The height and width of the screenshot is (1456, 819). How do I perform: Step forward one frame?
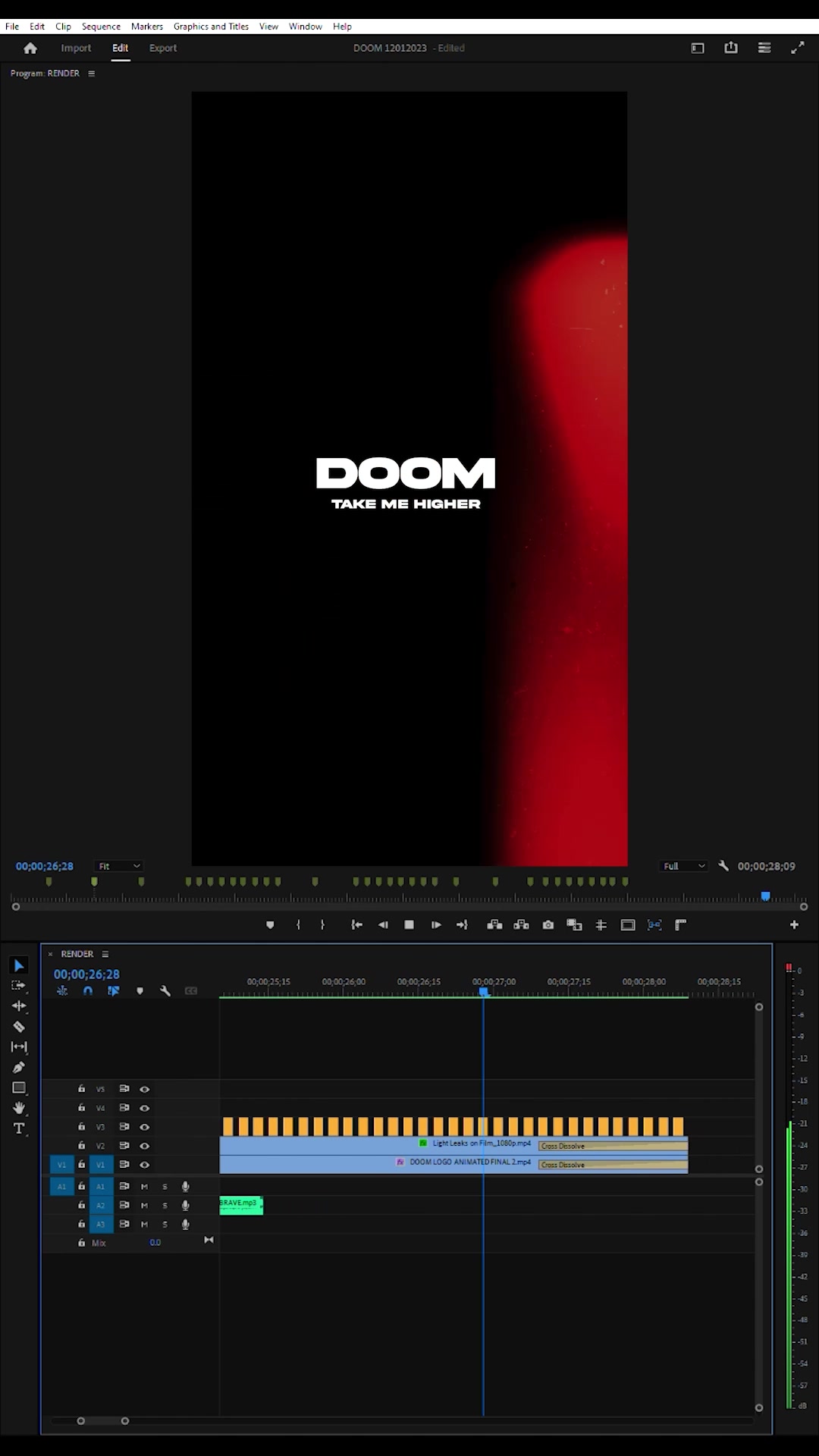436,925
